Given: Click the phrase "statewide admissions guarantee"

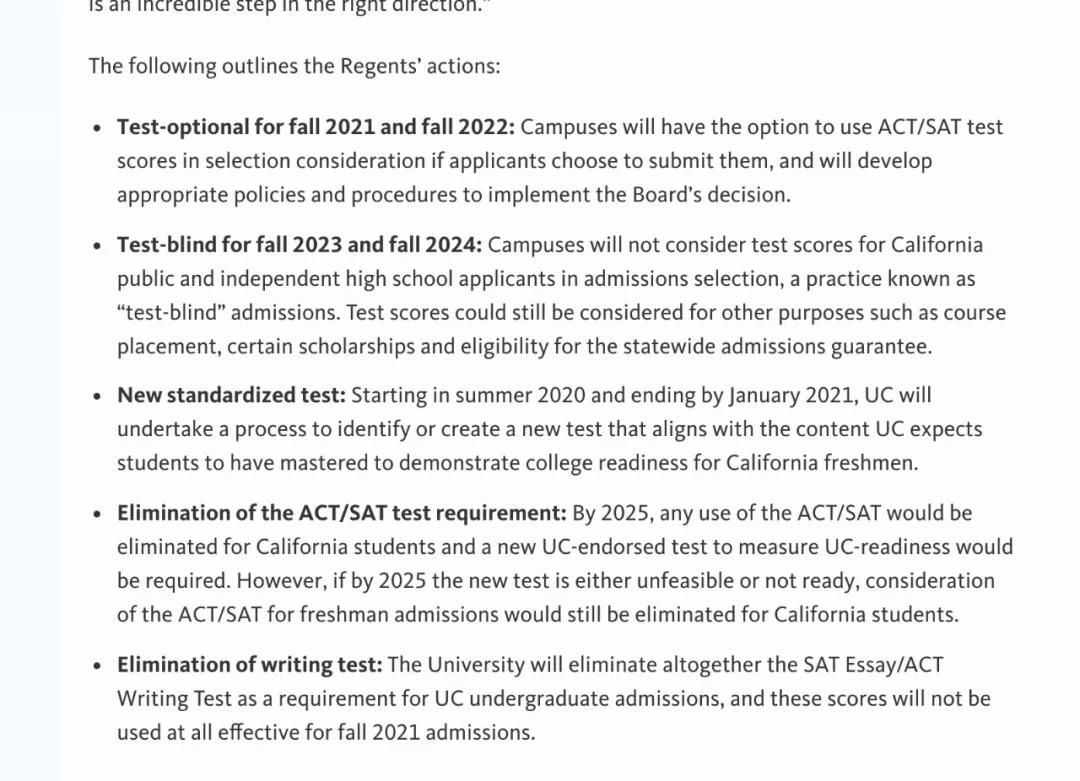Looking at the screenshot, I should pos(775,346).
